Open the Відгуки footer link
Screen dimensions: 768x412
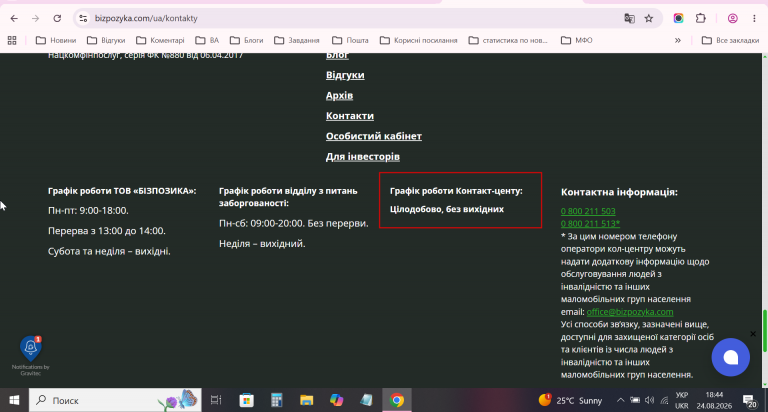[345, 75]
